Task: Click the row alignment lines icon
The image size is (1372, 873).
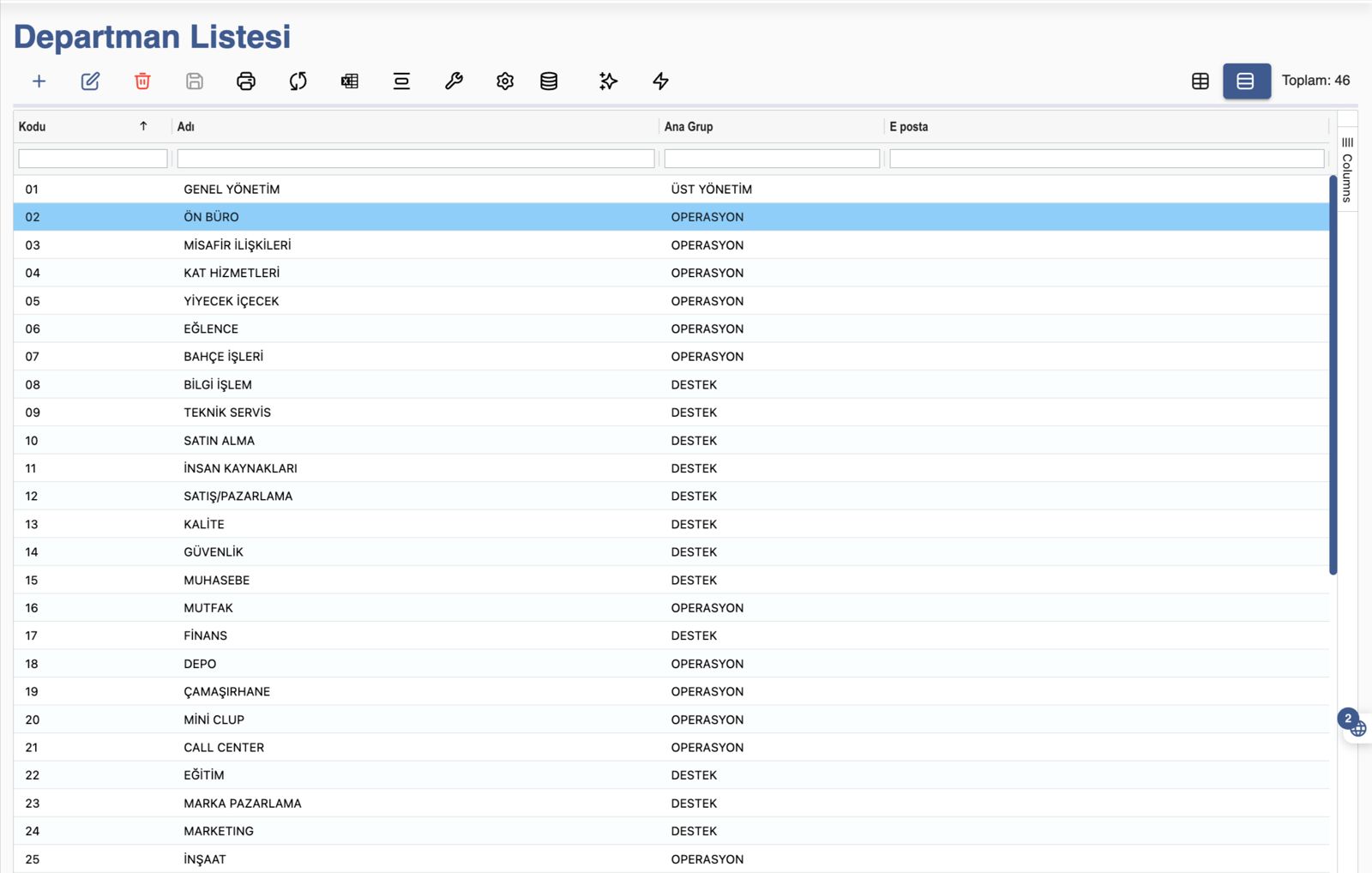Action: click(401, 81)
